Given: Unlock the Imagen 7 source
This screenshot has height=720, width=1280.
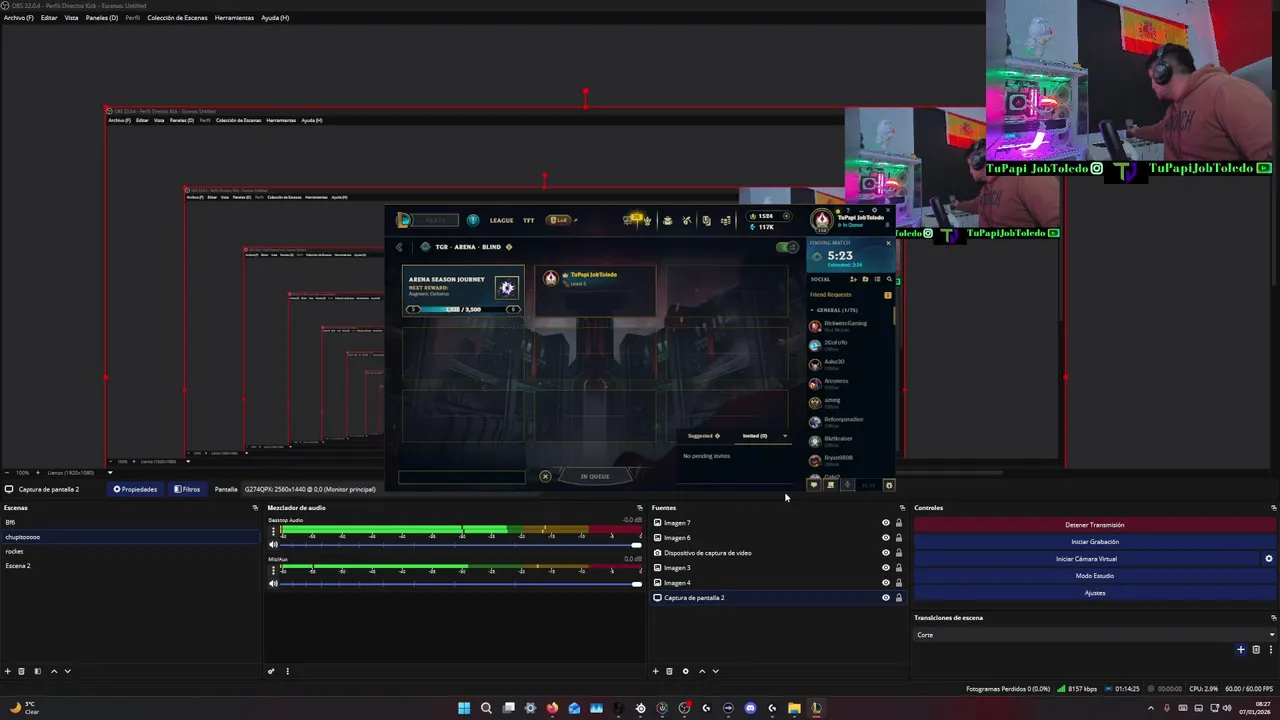Looking at the screenshot, I should [898, 523].
